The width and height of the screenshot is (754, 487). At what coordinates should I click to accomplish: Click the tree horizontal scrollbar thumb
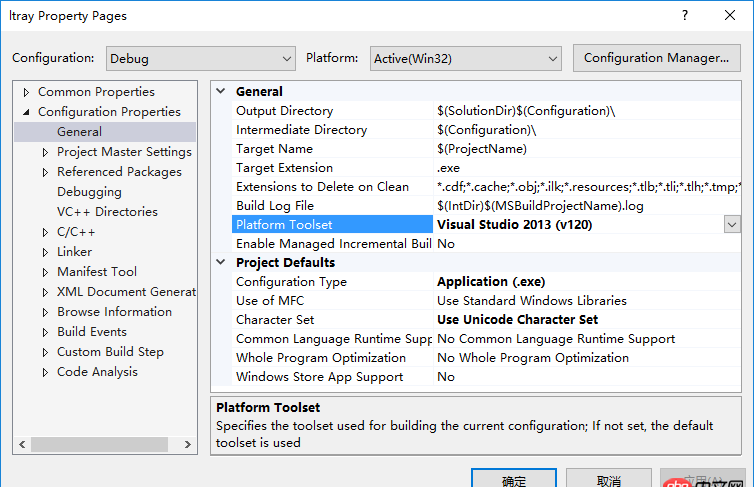click(100, 444)
